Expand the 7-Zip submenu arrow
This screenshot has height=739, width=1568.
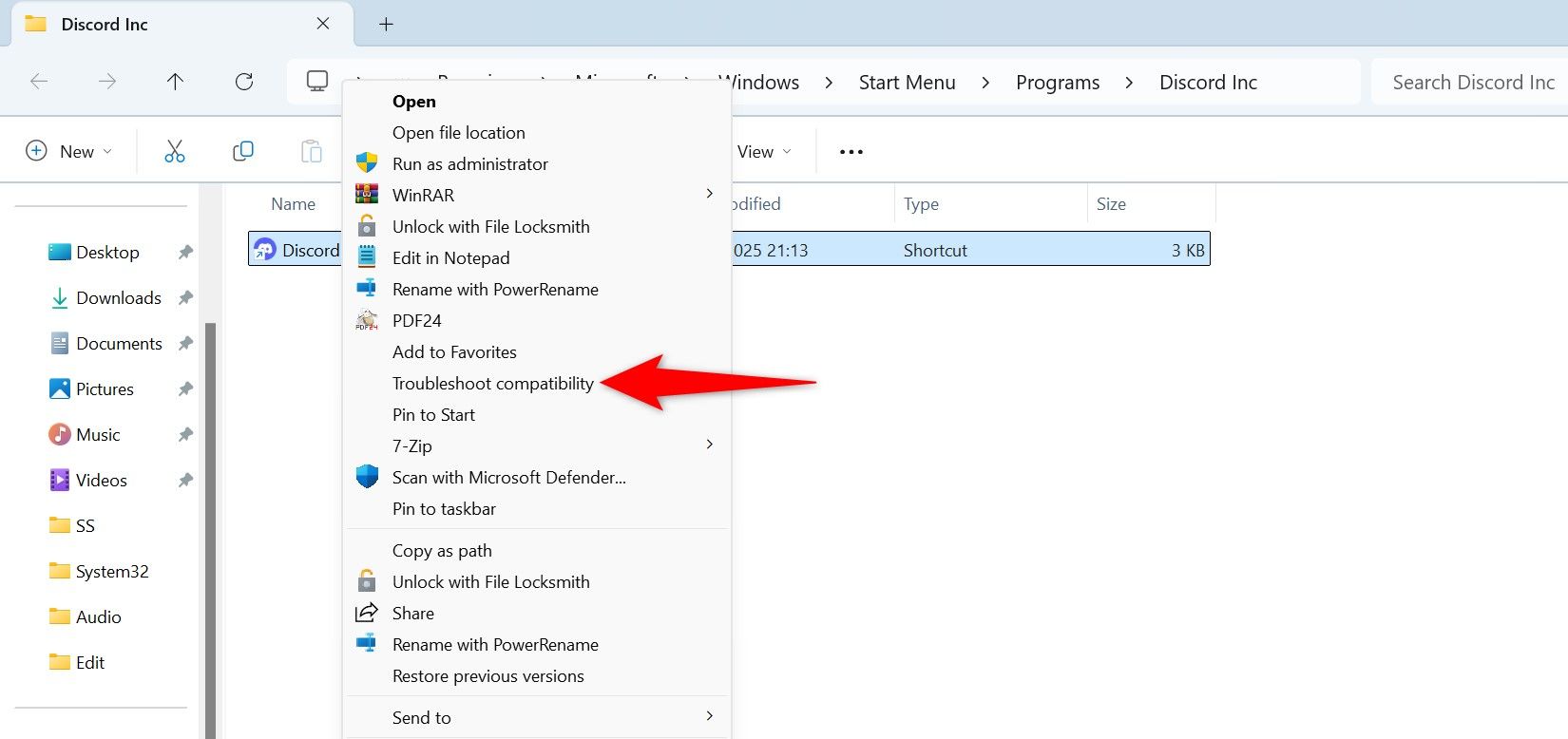pyautogui.click(x=709, y=445)
